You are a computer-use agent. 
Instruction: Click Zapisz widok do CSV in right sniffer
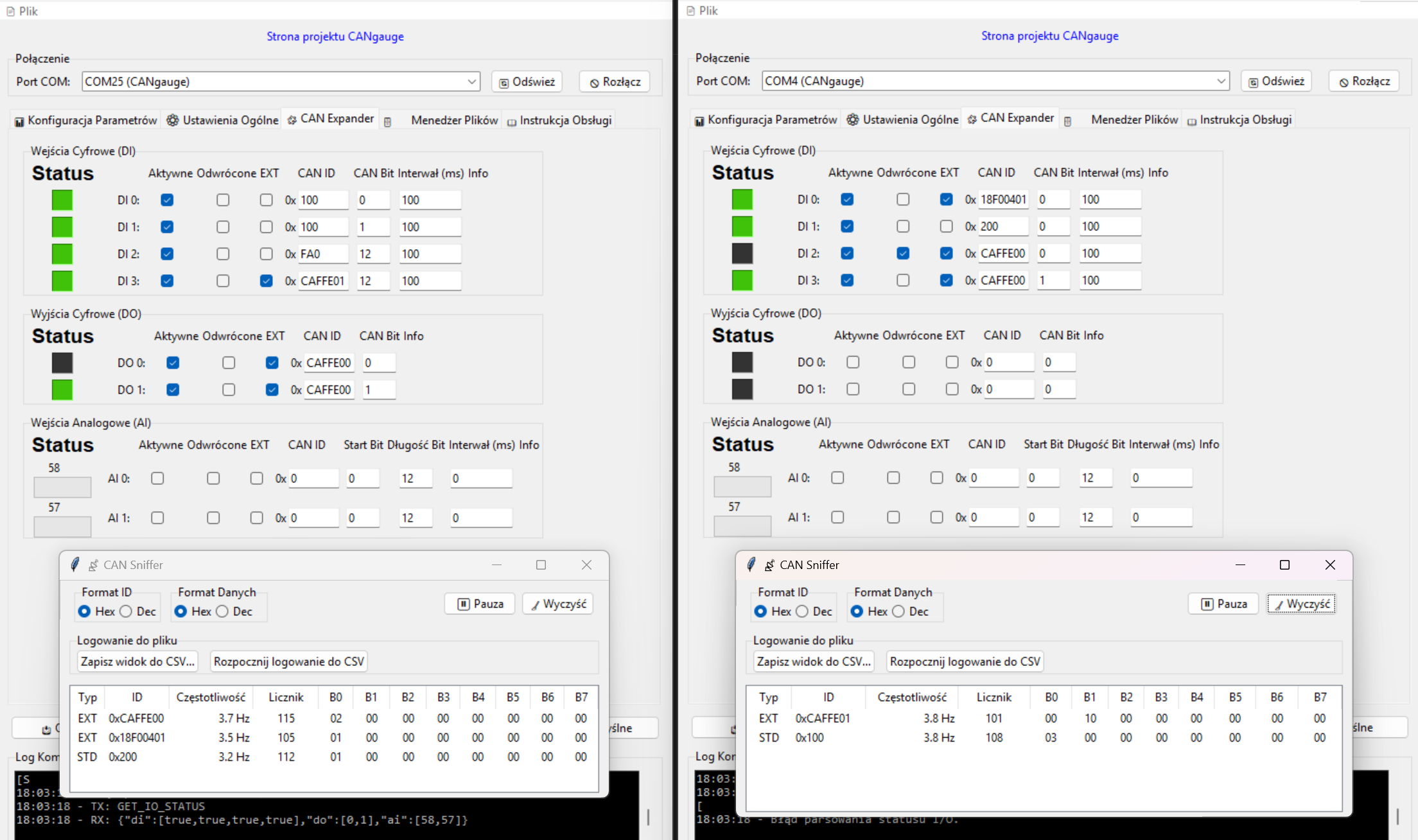tap(814, 661)
